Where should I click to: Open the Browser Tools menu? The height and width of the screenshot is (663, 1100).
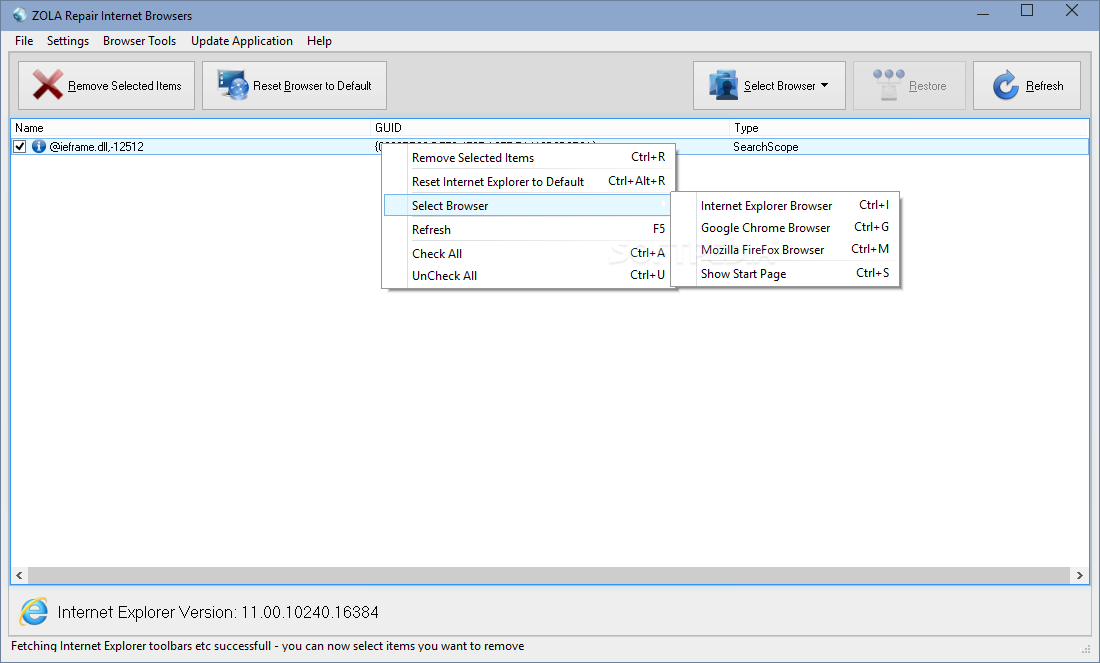140,41
